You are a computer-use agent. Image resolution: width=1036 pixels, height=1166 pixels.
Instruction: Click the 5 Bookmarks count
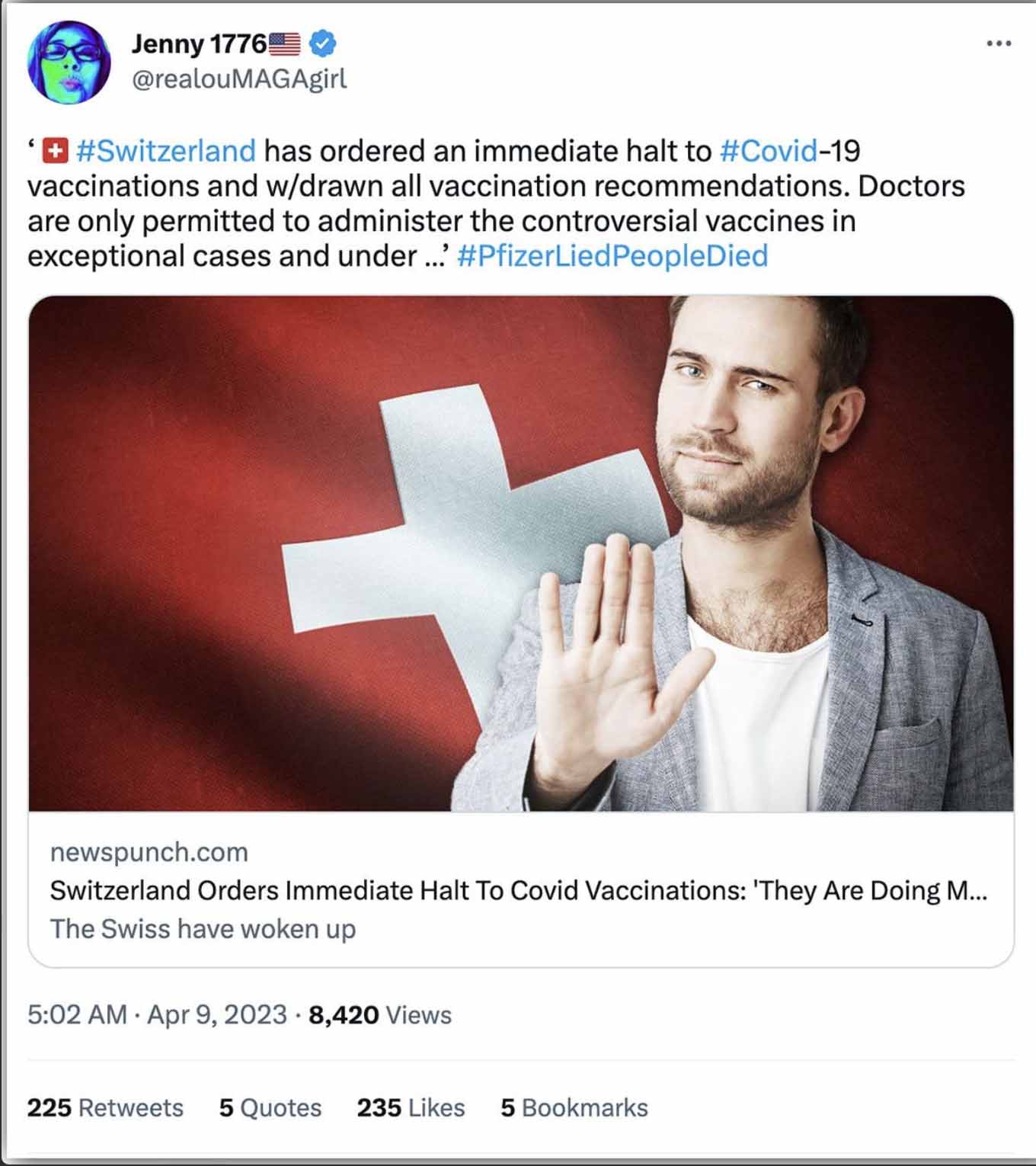tap(574, 1107)
